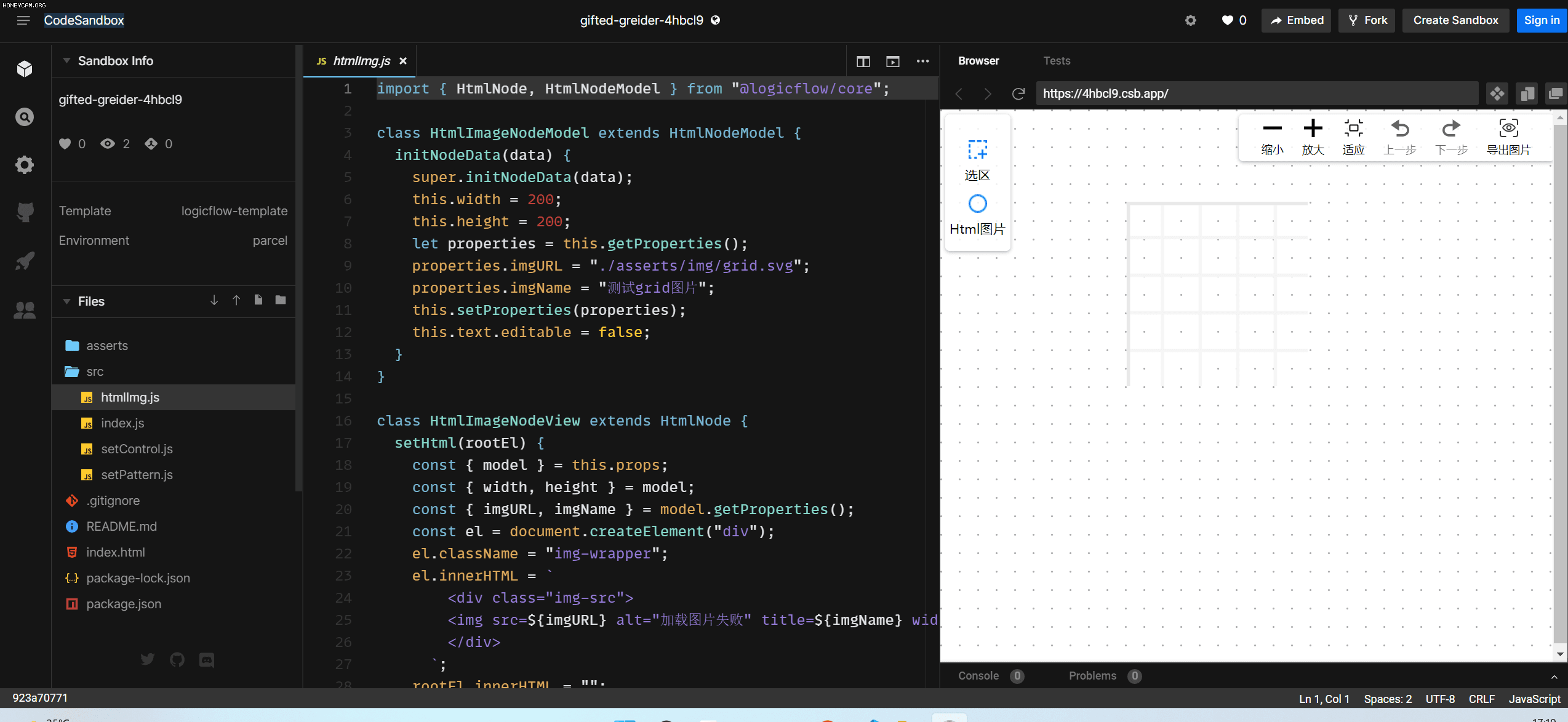Viewport: 1568px width, 722px height.
Task: Click UTF-8 encoding in status bar
Action: click(1440, 699)
